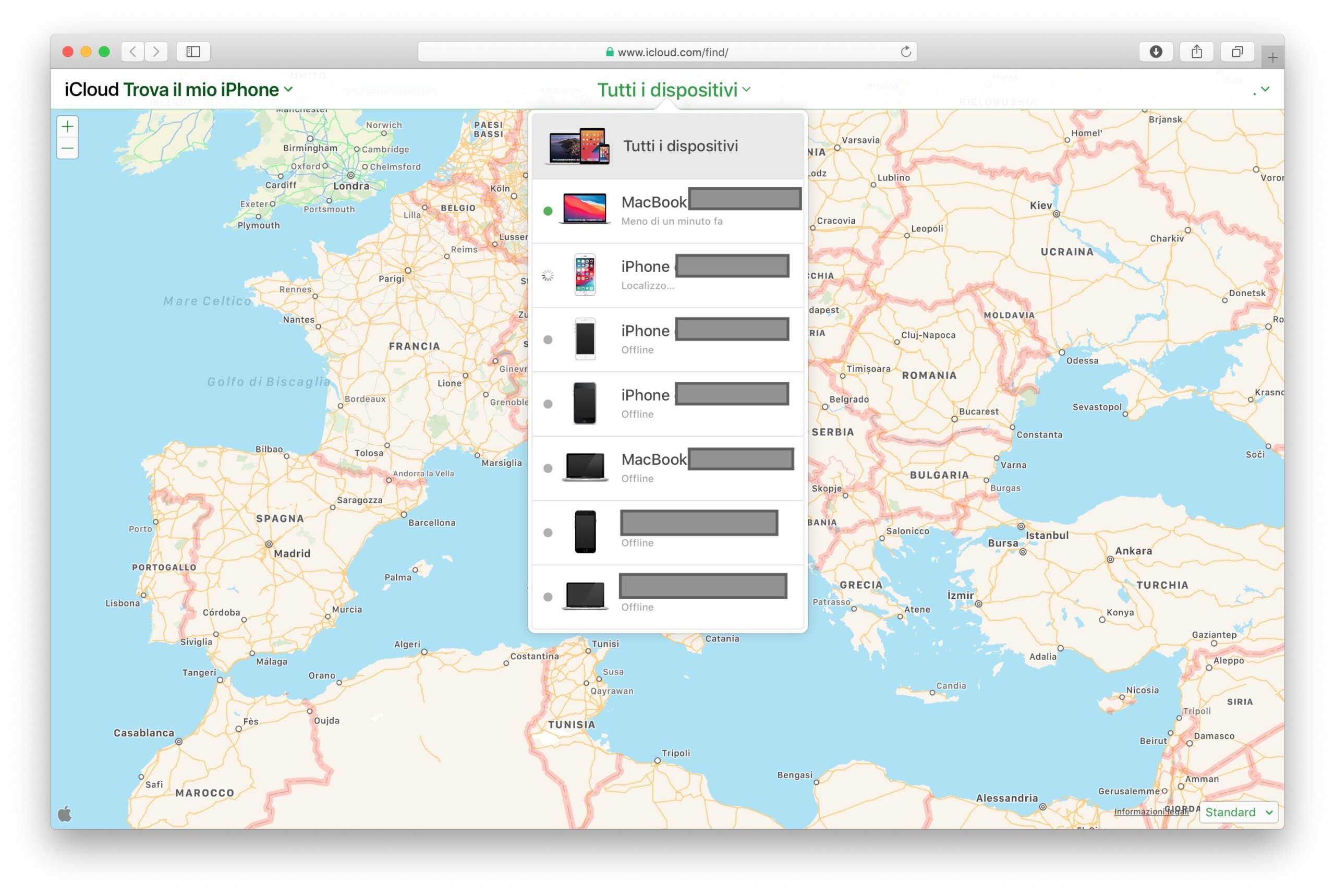Viewport: 1335px width, 896px height.
Task: Click Safari's reload page icon
Action: 905,52
